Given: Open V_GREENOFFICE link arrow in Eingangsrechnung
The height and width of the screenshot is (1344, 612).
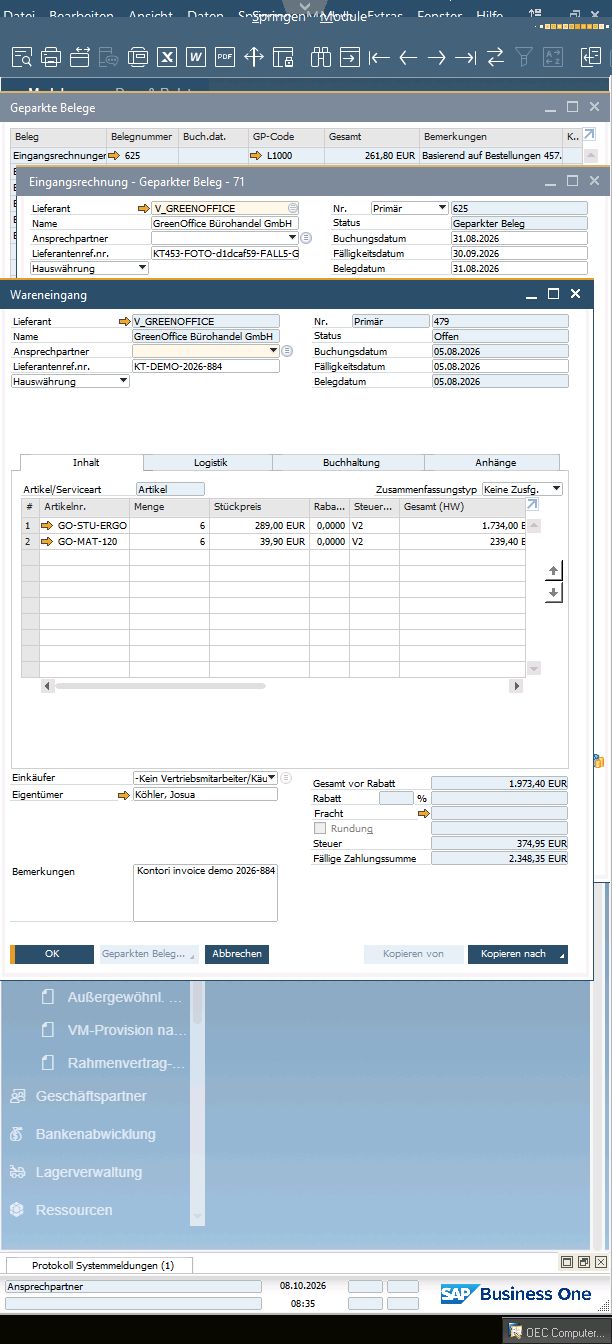Looking at the screenshot, I should pyautogui.click(x=143, y=208).
